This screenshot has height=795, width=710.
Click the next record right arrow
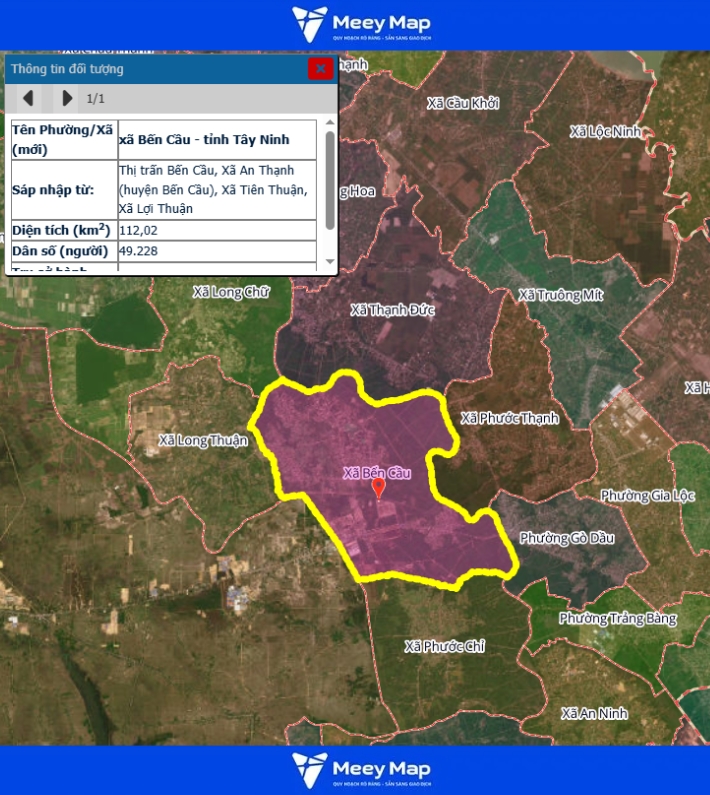(x=67, y=98)
